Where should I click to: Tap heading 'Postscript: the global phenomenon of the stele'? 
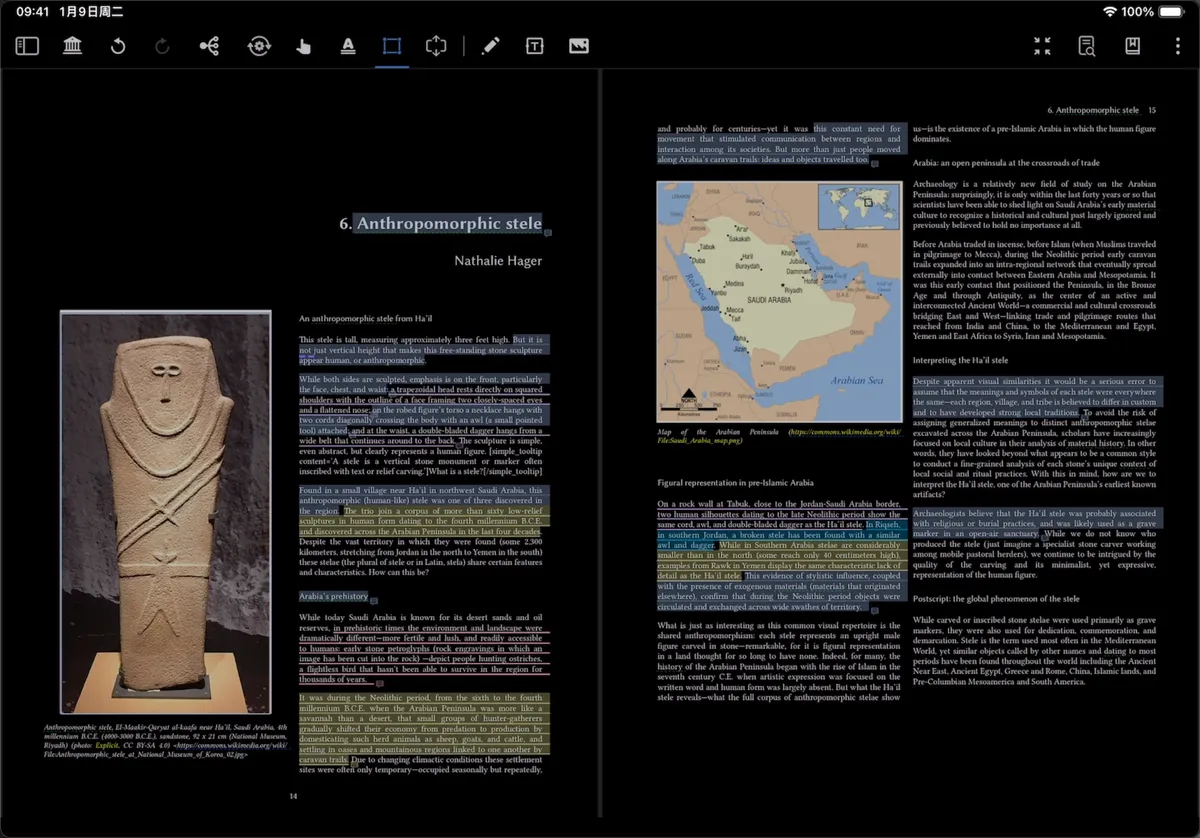996,599
